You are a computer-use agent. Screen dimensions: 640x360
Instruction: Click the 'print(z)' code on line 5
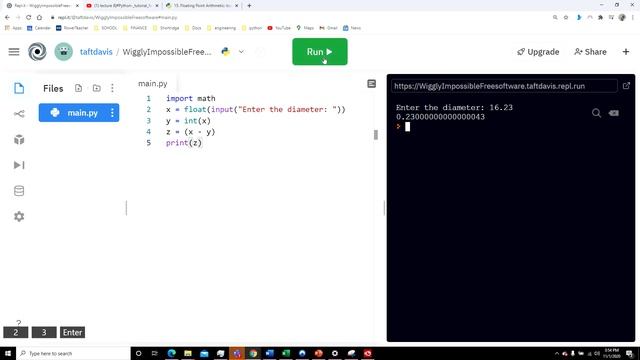pyautogui.click(x=184, y=143)
